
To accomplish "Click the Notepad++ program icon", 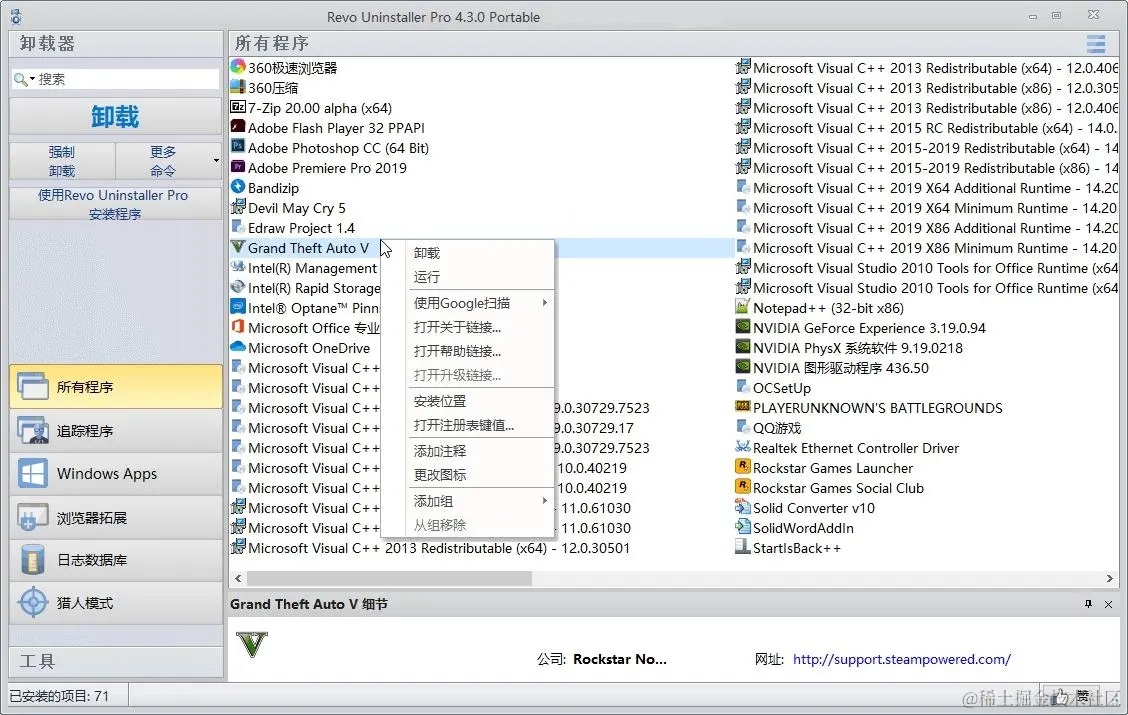I will [x=742, y=307].
